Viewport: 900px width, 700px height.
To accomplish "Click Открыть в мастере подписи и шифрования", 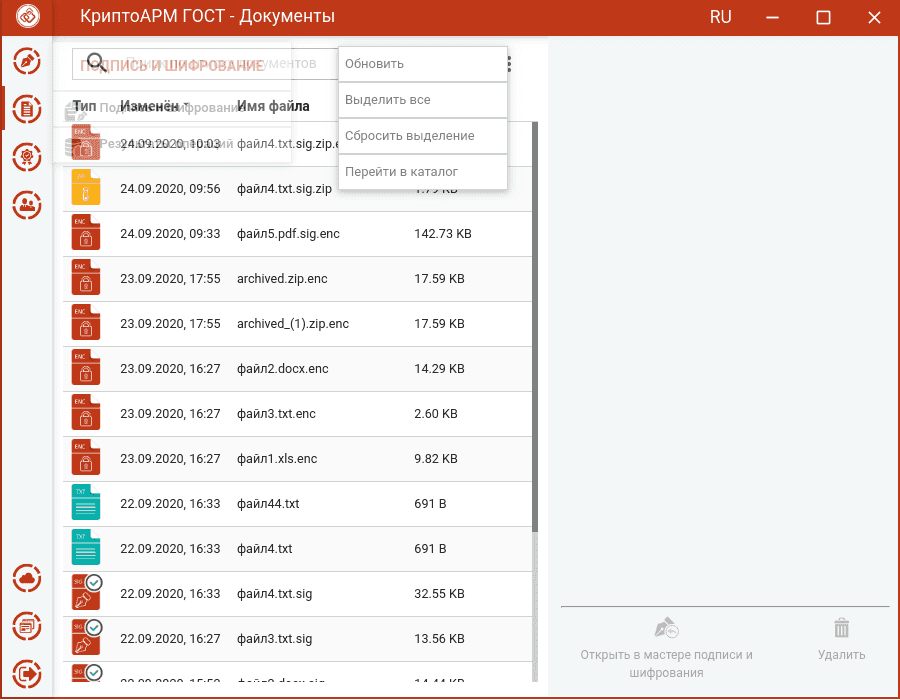I will pyautogui.click(x=666, y=649).
